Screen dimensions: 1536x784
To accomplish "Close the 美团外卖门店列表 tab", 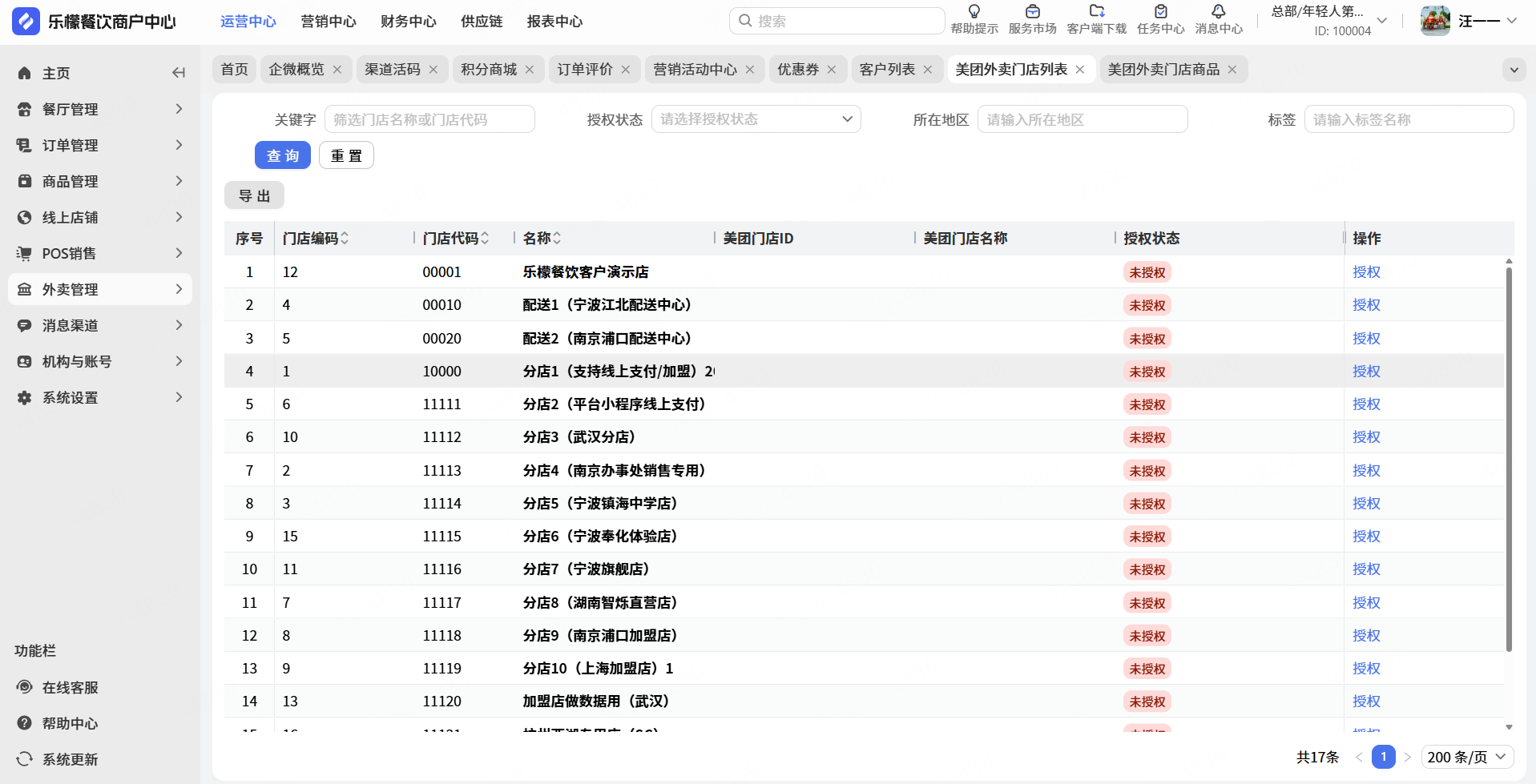I will (x=1080, y=70).
